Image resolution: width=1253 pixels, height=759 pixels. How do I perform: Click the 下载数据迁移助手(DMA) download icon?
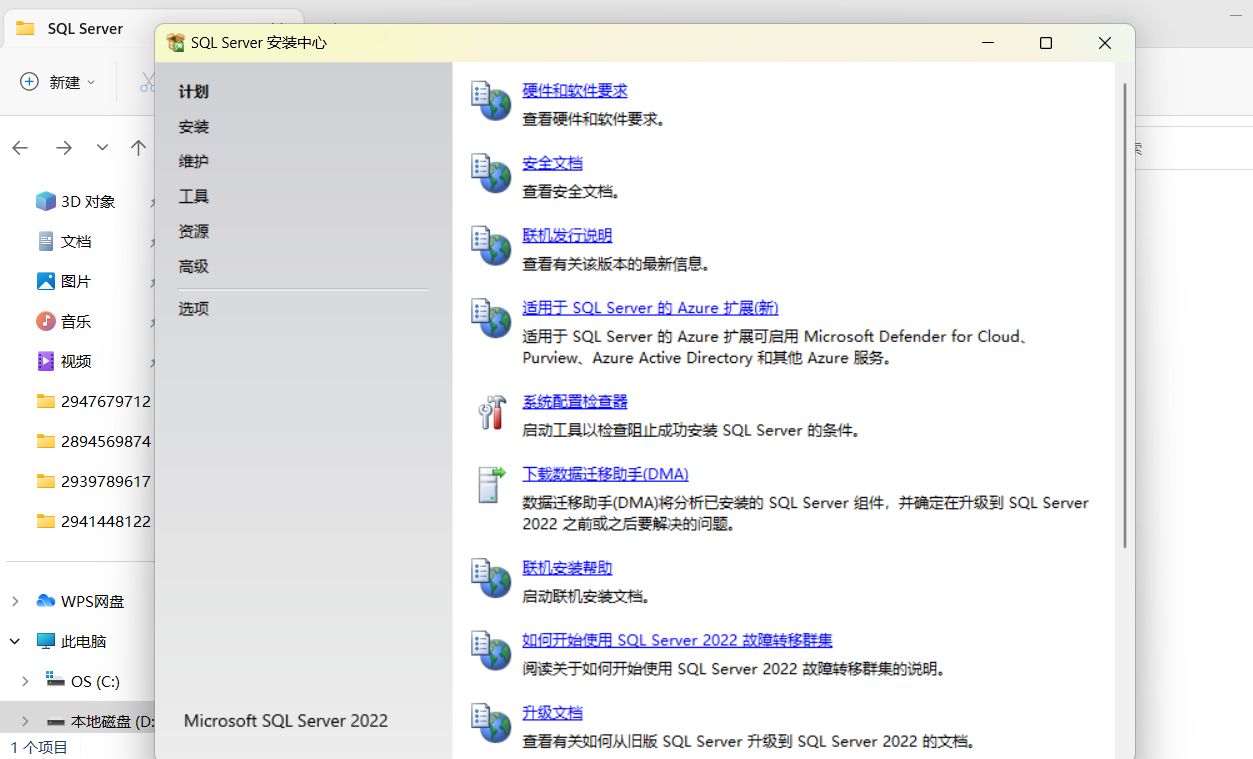pyautogui.click(x=490, y=485)
